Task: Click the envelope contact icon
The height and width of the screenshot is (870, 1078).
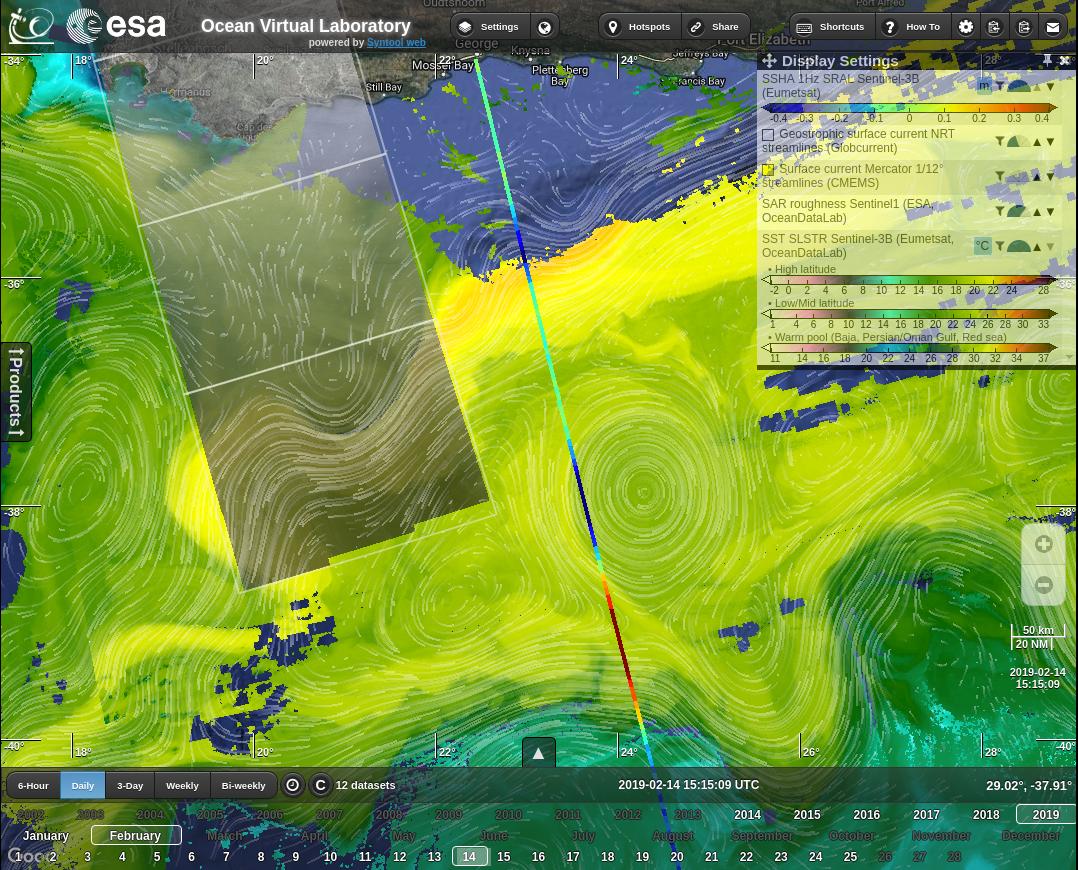Action: [1053, 27]
